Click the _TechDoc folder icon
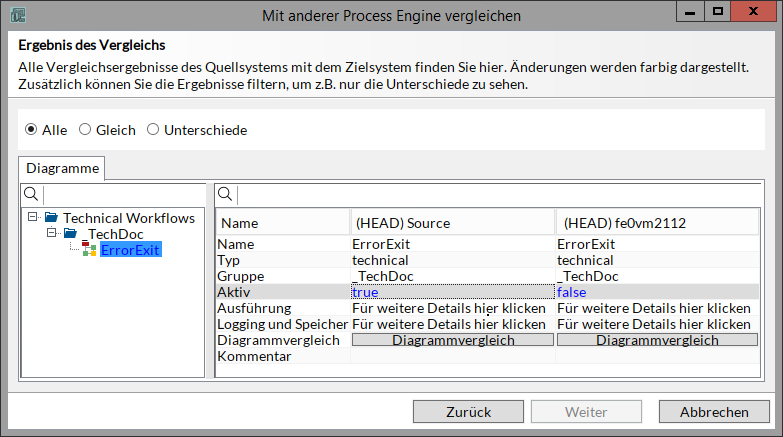Screen dimensions: 783x437 point(70,233)
